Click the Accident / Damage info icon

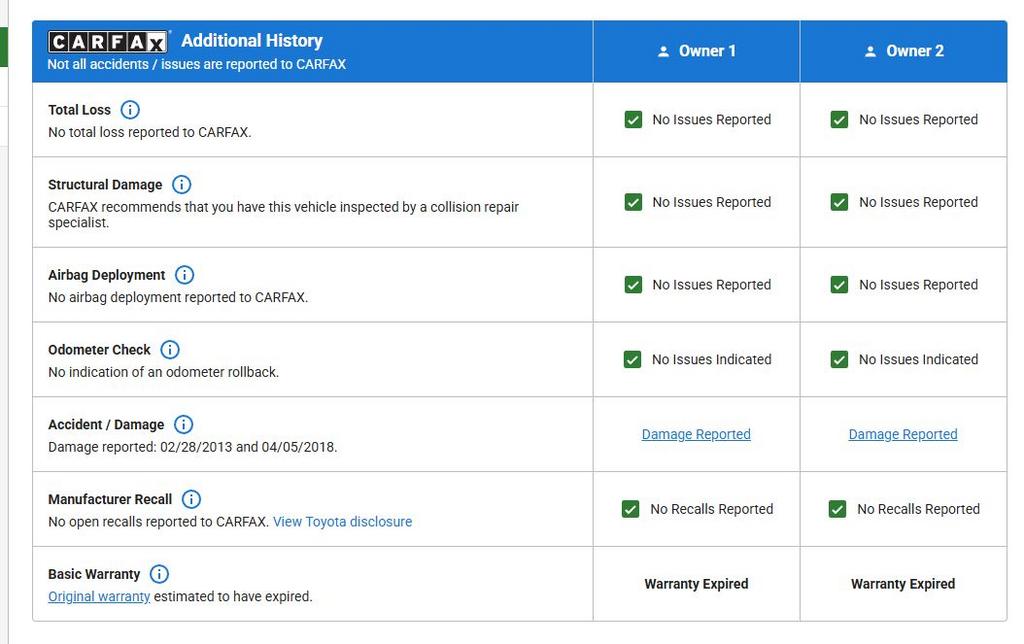(x=184, y=425)
